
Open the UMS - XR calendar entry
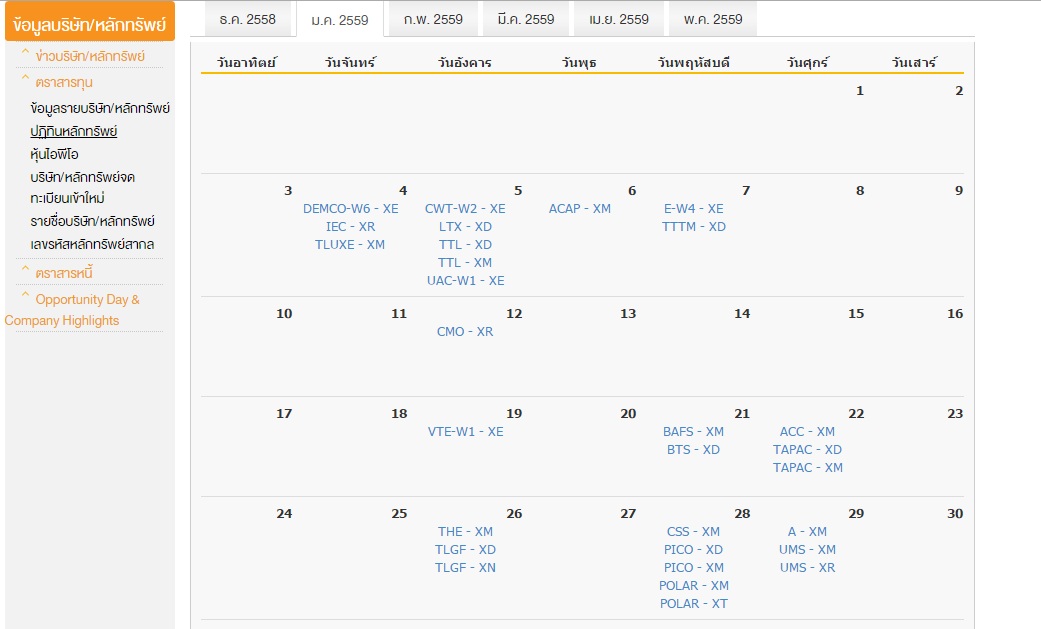[808, 567]
